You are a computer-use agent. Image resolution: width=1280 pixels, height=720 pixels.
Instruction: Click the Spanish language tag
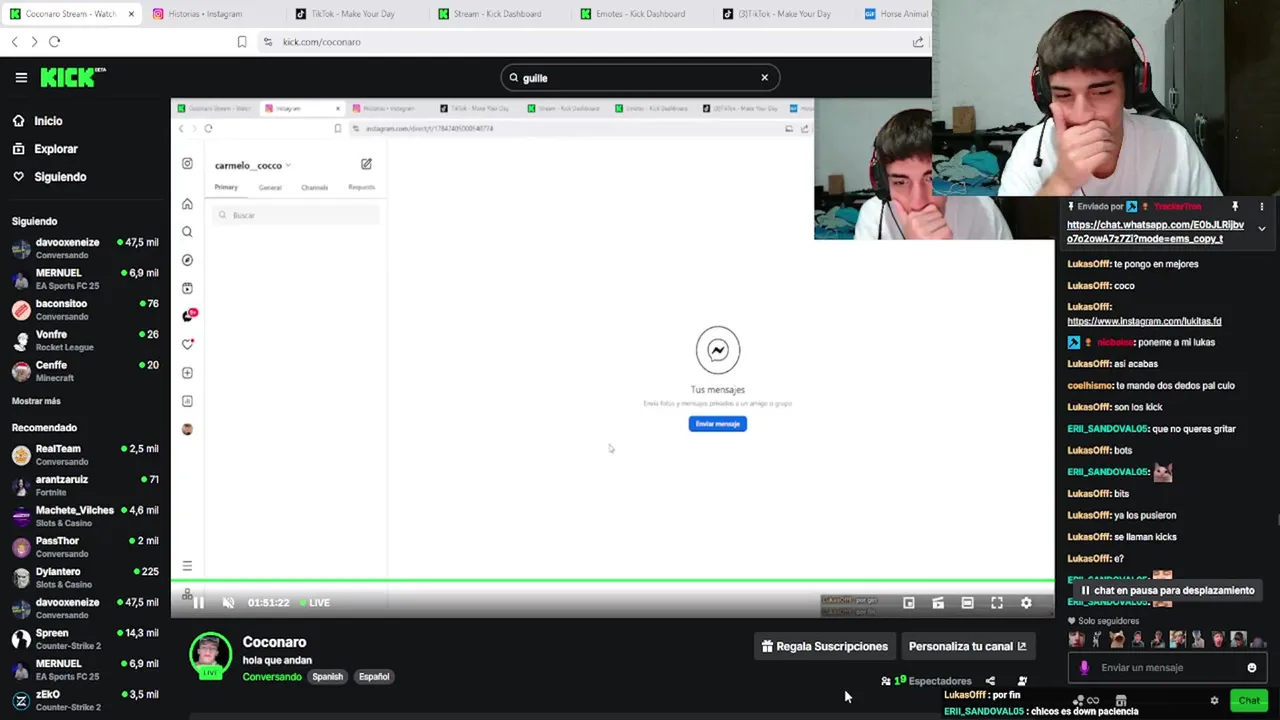(327, 677)
